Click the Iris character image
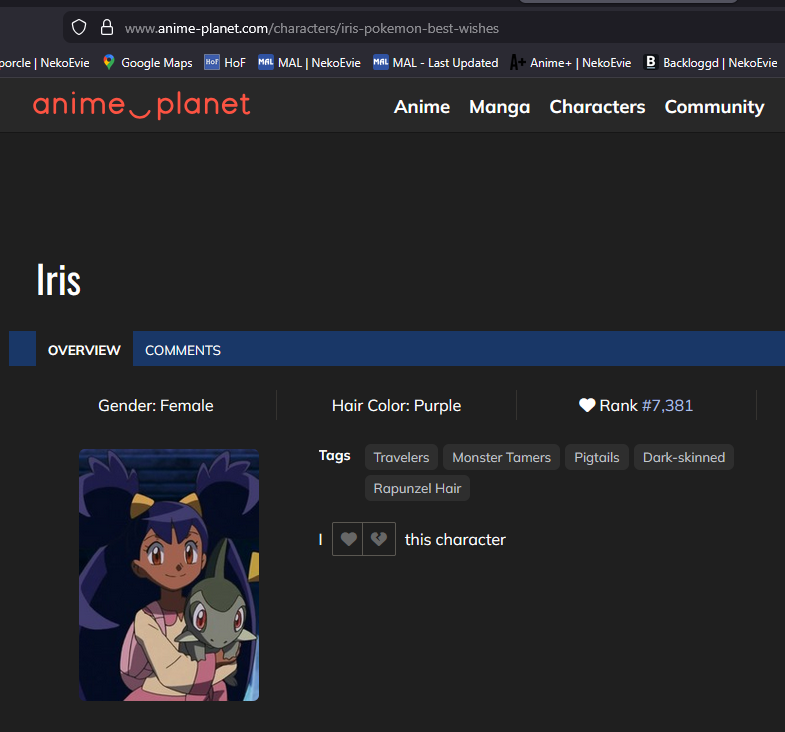 point(169,575)
